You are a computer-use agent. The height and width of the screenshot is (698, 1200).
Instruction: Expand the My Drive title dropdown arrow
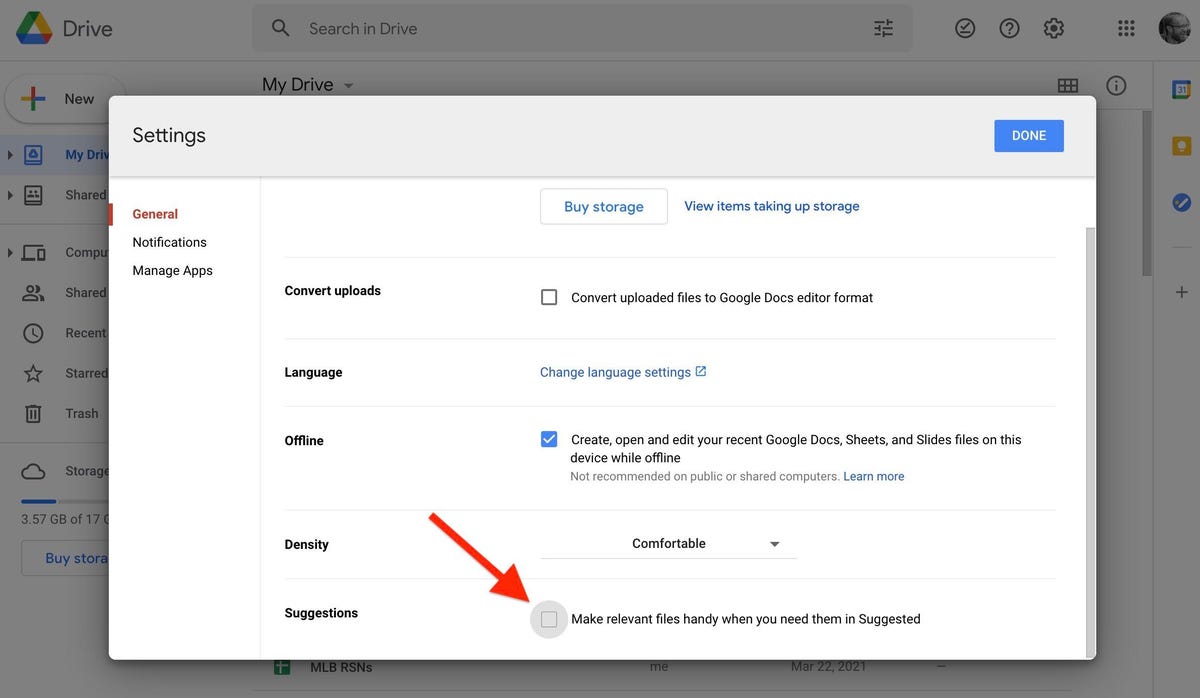pyautogui.click(x=349, y=86)
